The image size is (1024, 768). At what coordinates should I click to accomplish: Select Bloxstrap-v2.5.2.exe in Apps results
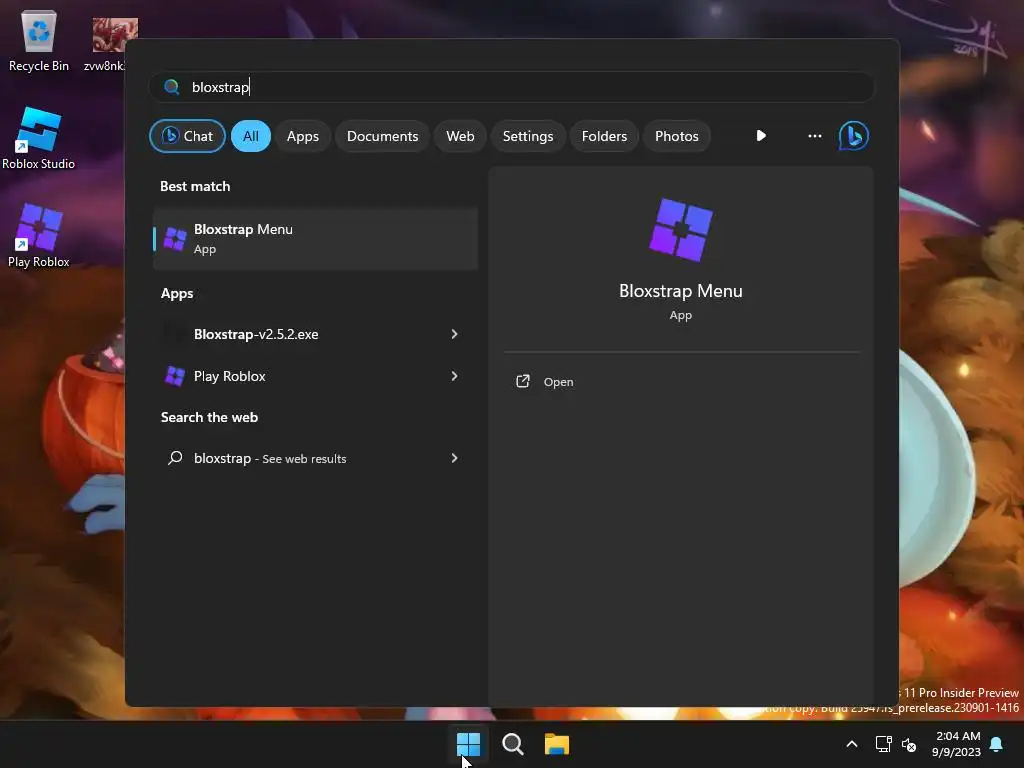tap(315, 334)
